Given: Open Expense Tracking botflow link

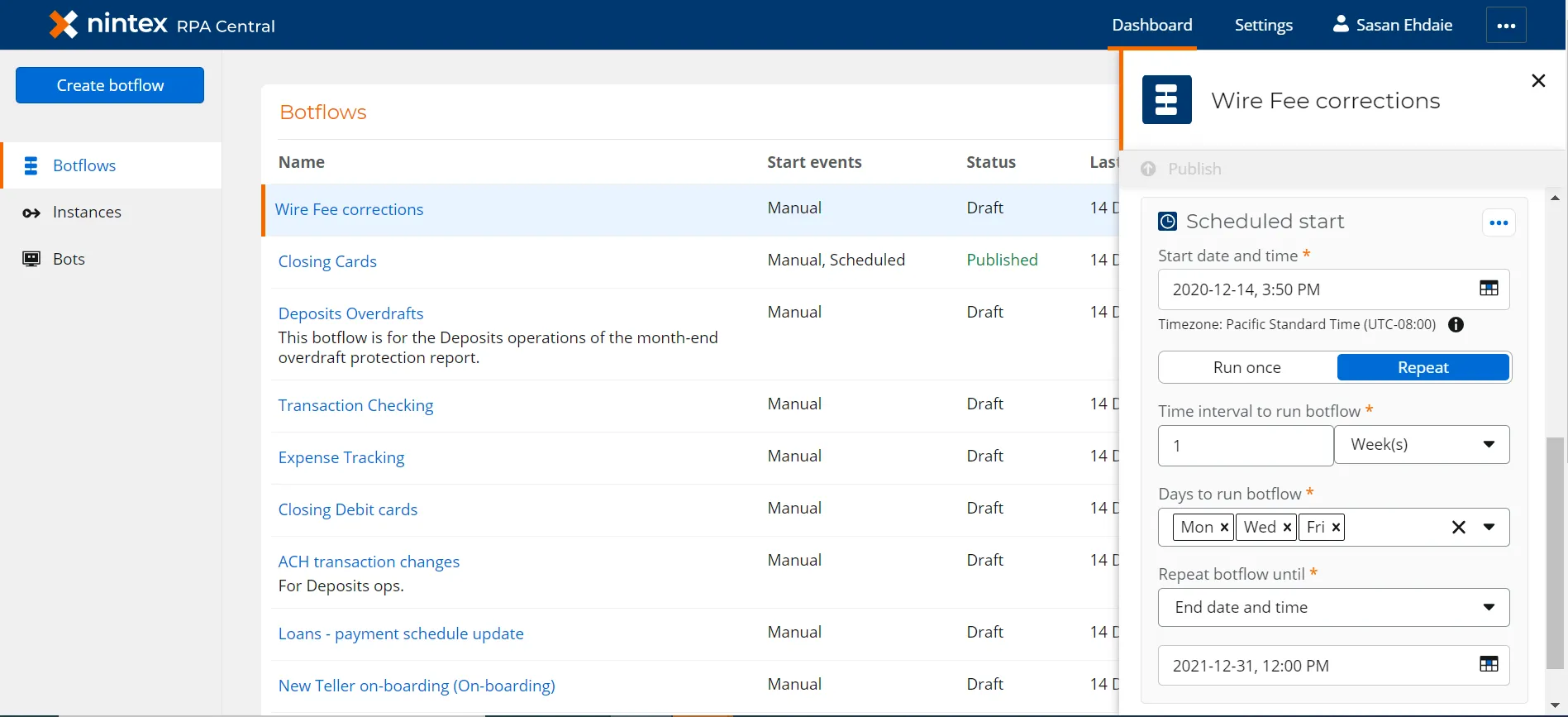Looking at the screenshot, I should click(341, 457).
